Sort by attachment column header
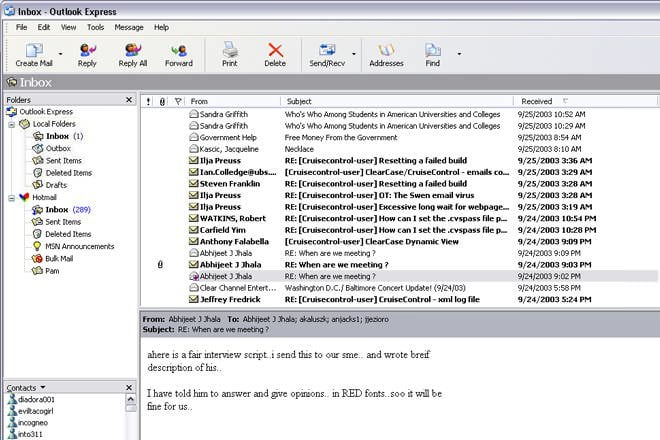Screen dimensions: 660x440 162,101
